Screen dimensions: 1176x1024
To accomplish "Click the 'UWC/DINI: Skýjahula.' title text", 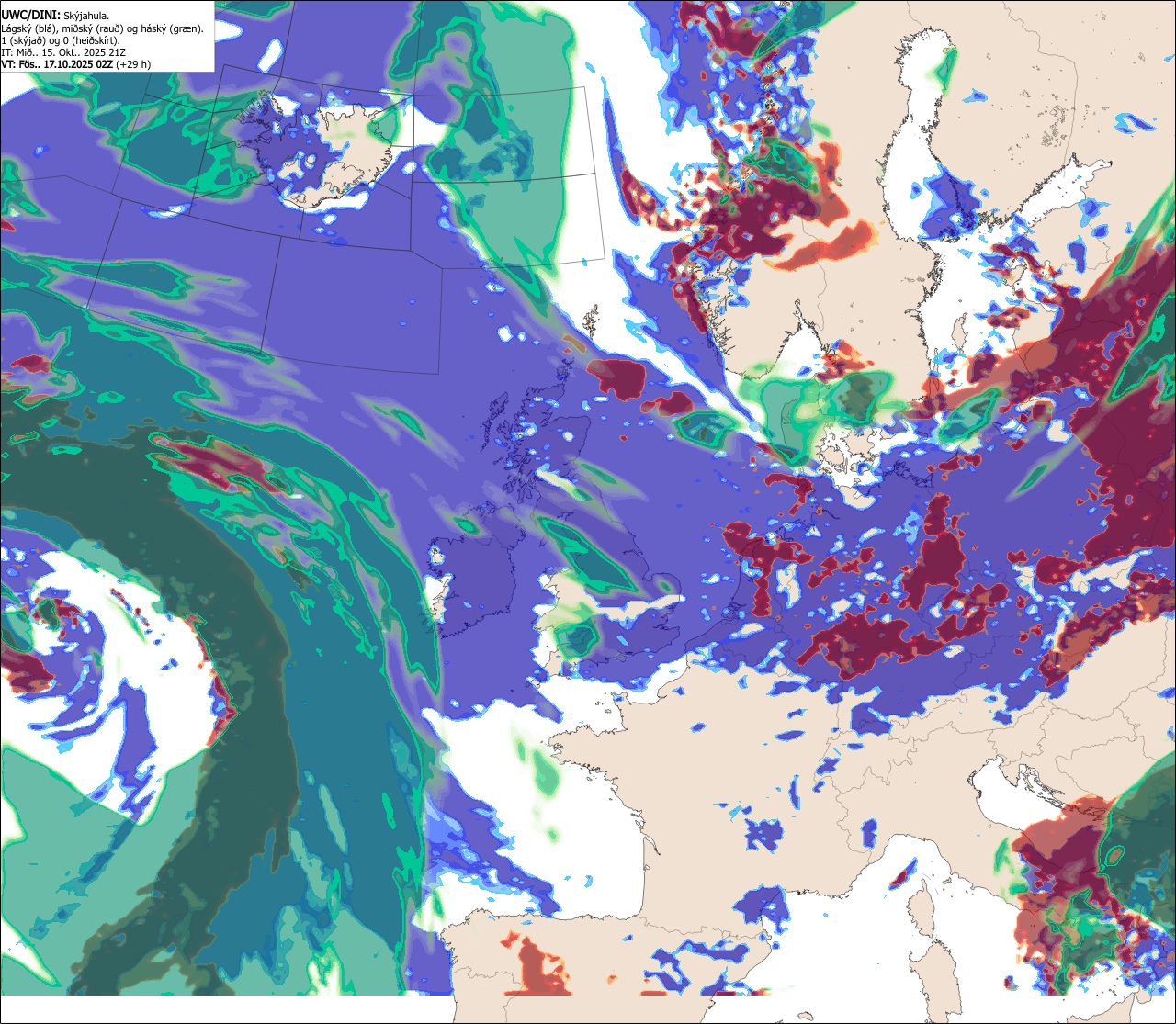I will pos(55,15).
